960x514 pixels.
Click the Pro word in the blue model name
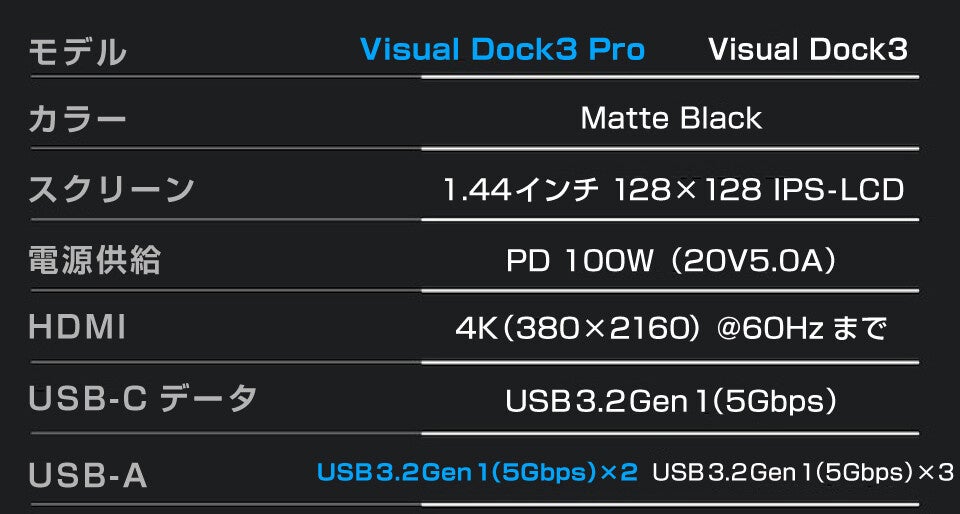point(616,50)
